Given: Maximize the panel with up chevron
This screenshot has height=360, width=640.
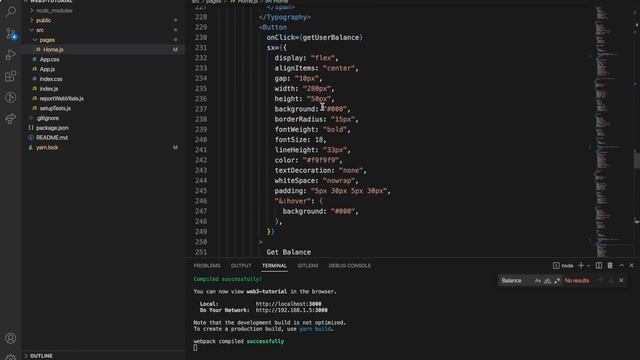Looking at the screenshot, I should pyautogui.click(x=621, y=266).
